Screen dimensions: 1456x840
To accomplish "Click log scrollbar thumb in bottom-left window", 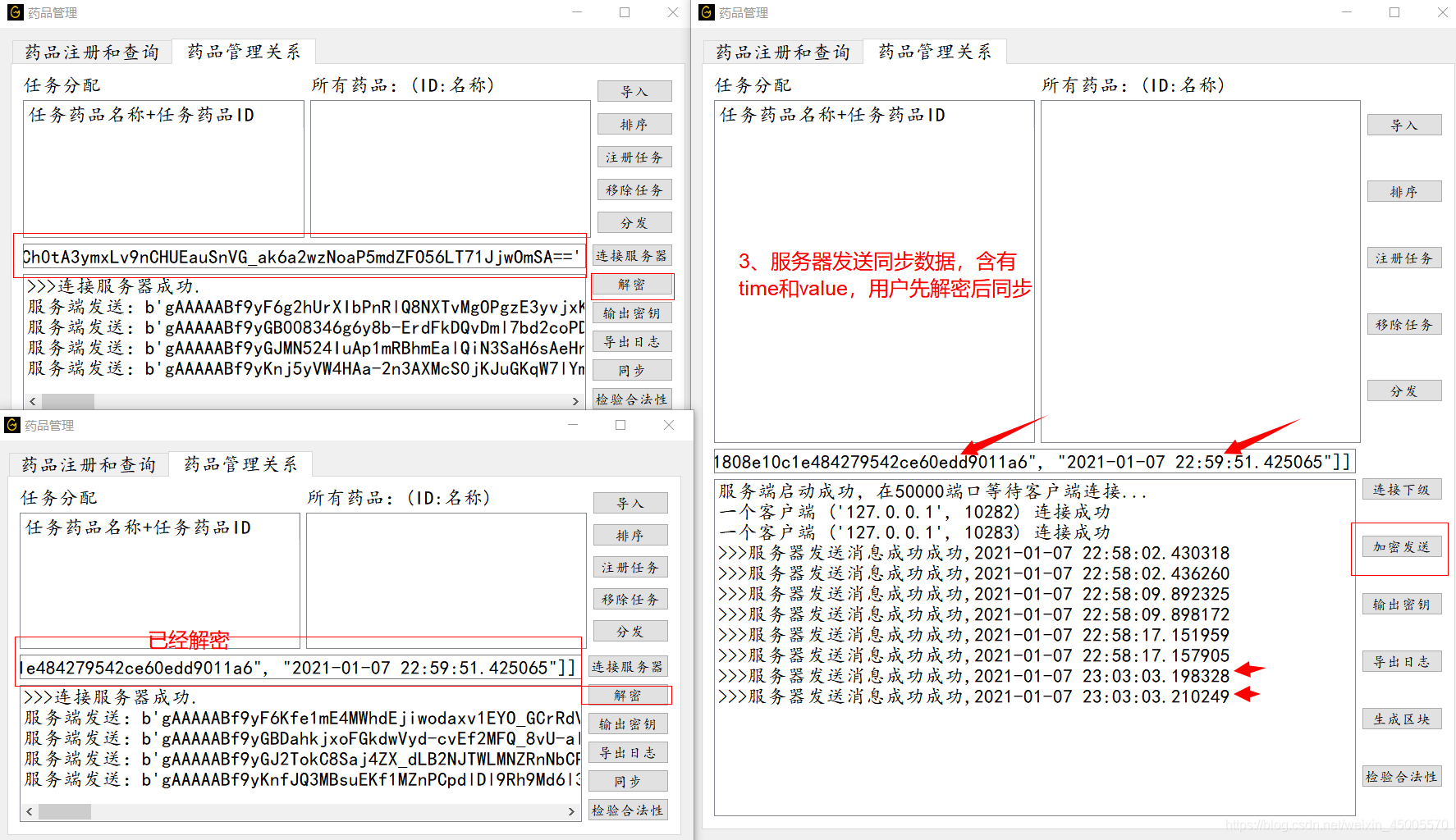I will (65, 811).
